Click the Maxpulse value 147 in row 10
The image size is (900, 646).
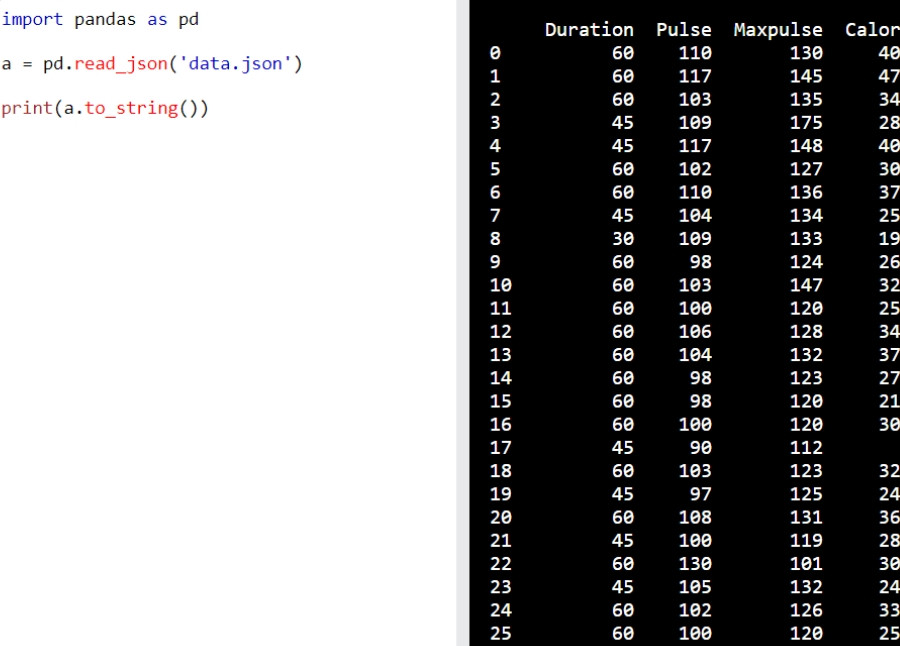click(806, 285)
